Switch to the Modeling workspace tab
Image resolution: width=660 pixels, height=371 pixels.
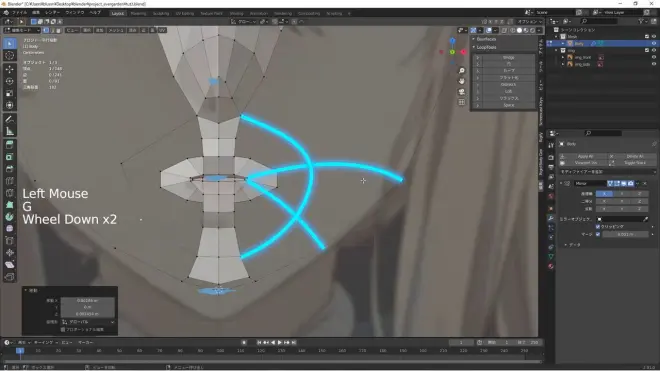click(138, 13)
